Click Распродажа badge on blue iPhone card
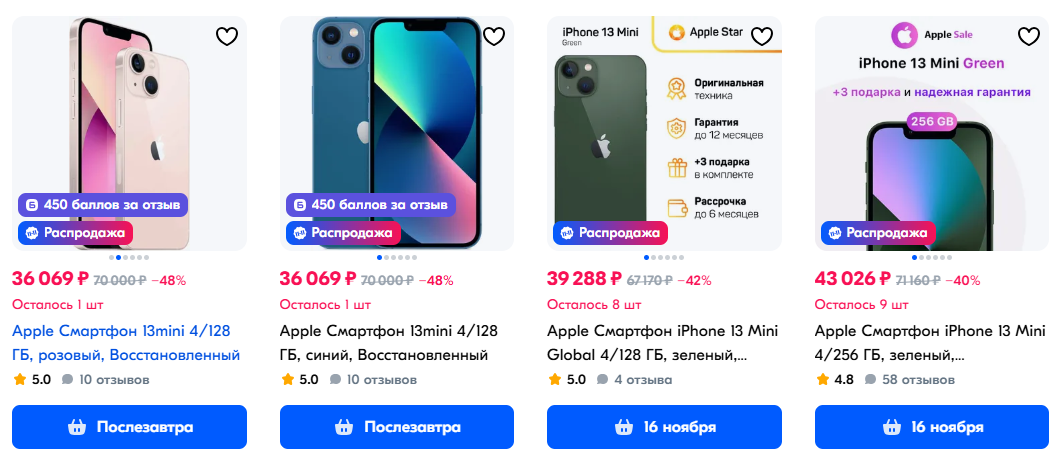Viewport: 1059px width, 459px height. pos(343,233)
